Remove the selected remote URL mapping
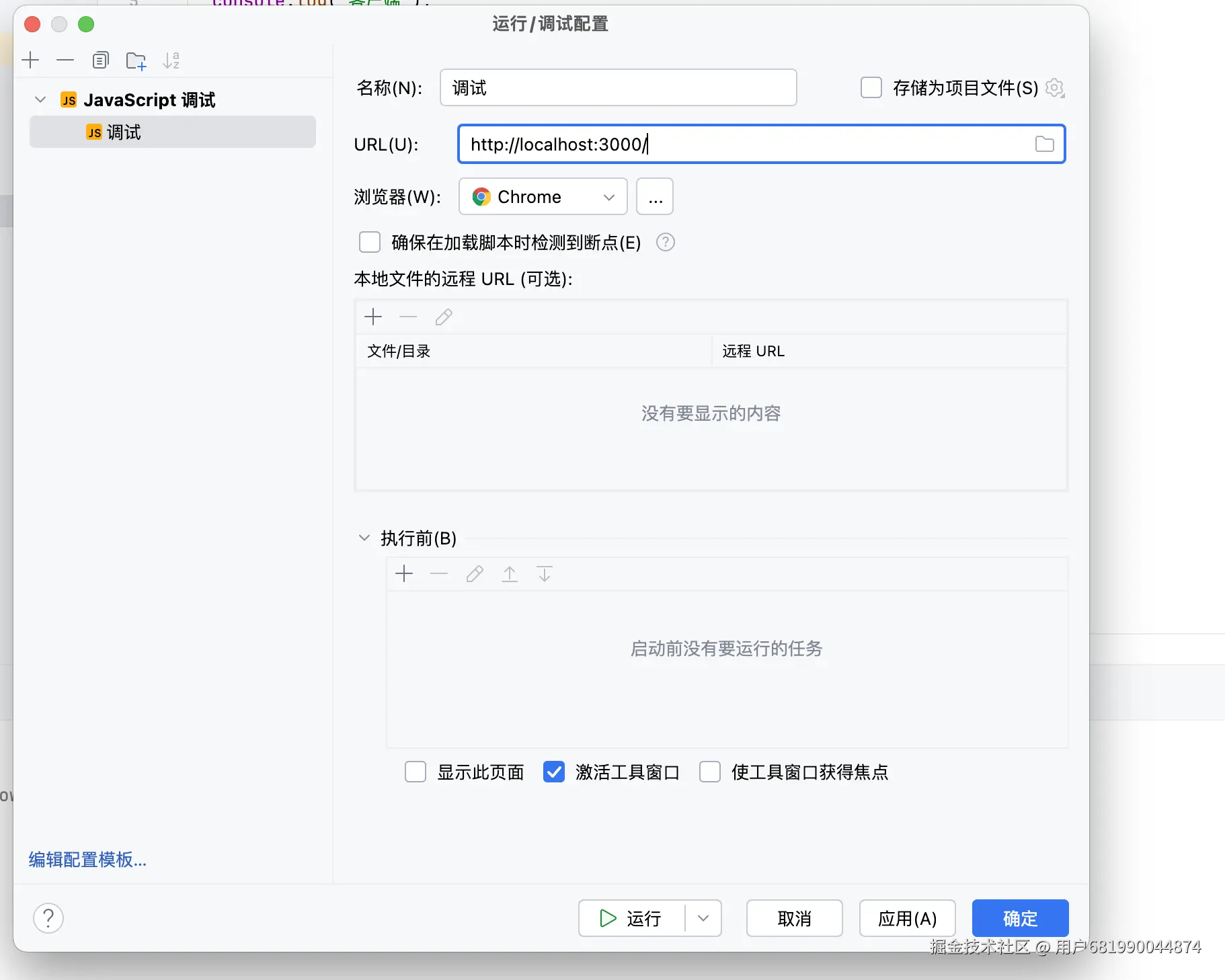 (x=408, y=317)
